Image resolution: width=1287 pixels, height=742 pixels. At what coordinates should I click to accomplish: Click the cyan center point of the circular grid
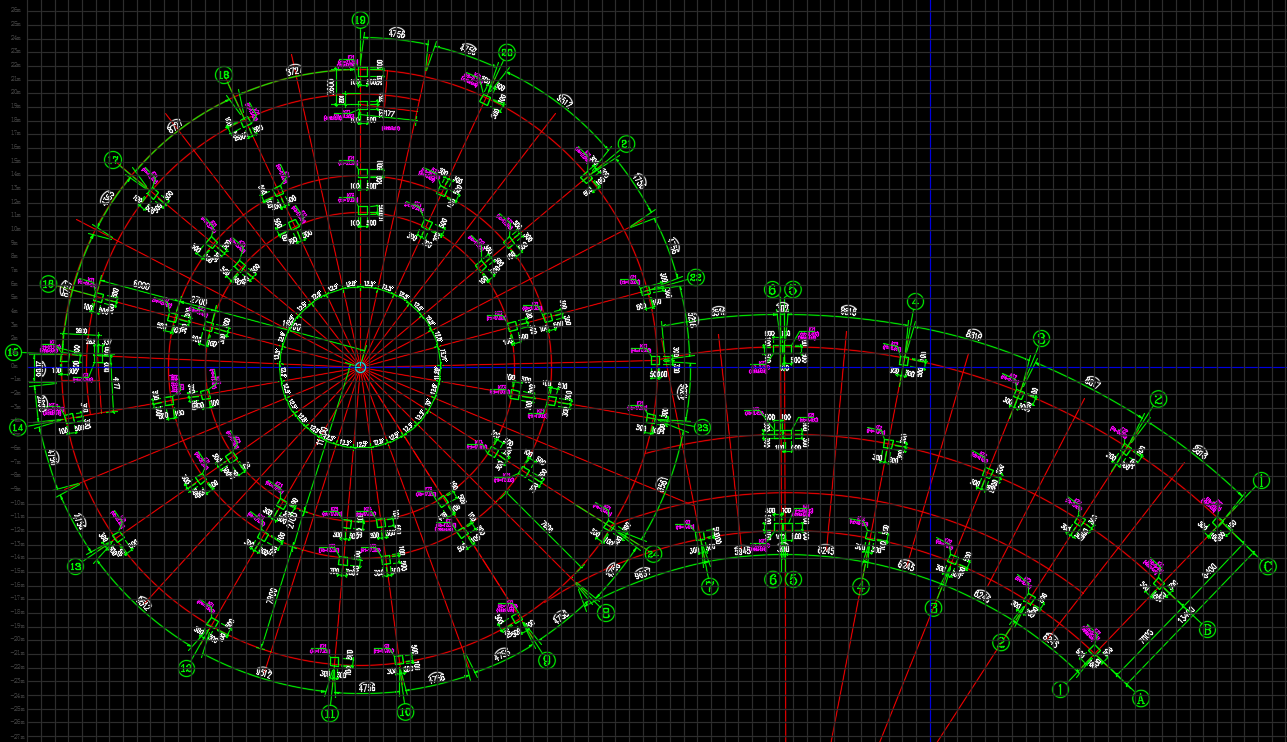point(360,368)
